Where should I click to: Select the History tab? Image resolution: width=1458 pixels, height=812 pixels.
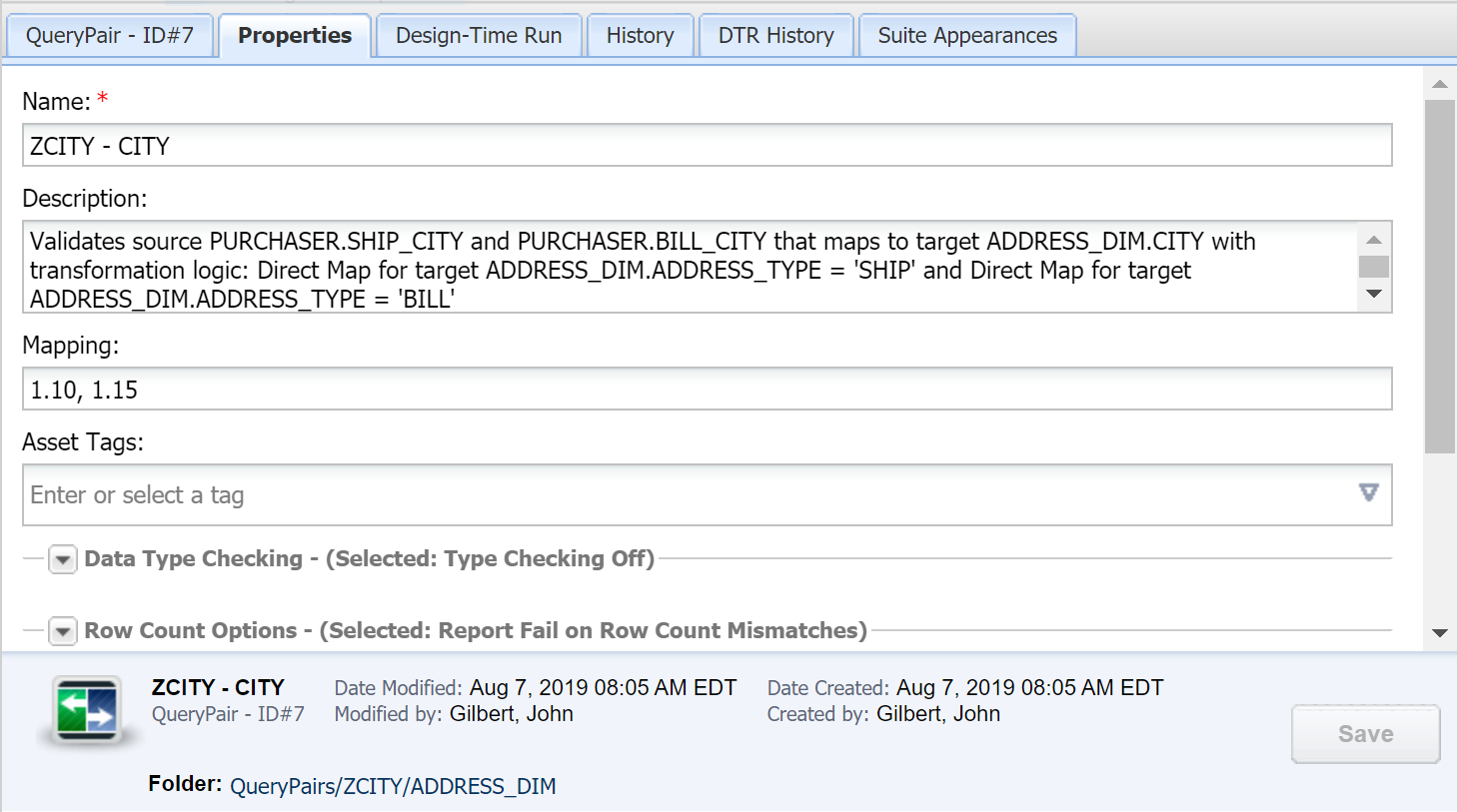(640, 36)
